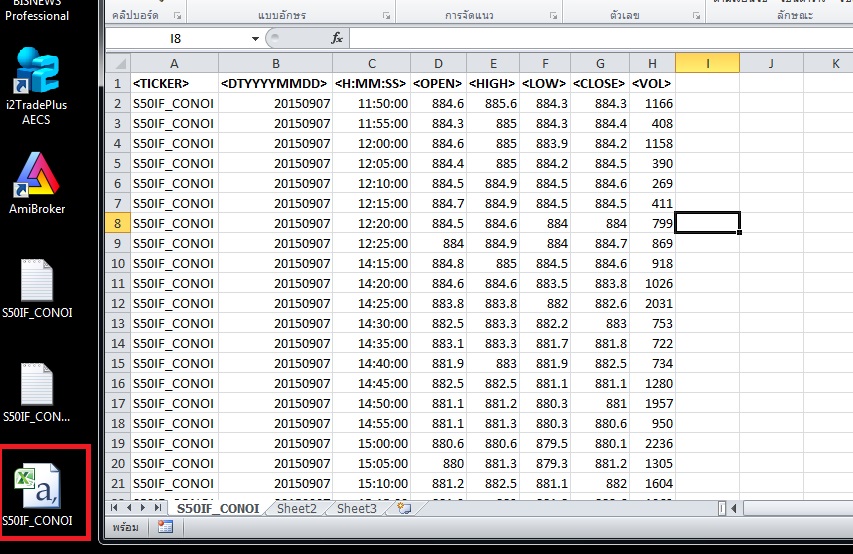Switch to the S50IF_CONOI sheet tab
The width and height of the screenshot is (853, 554).
click(x=218, y=508)
